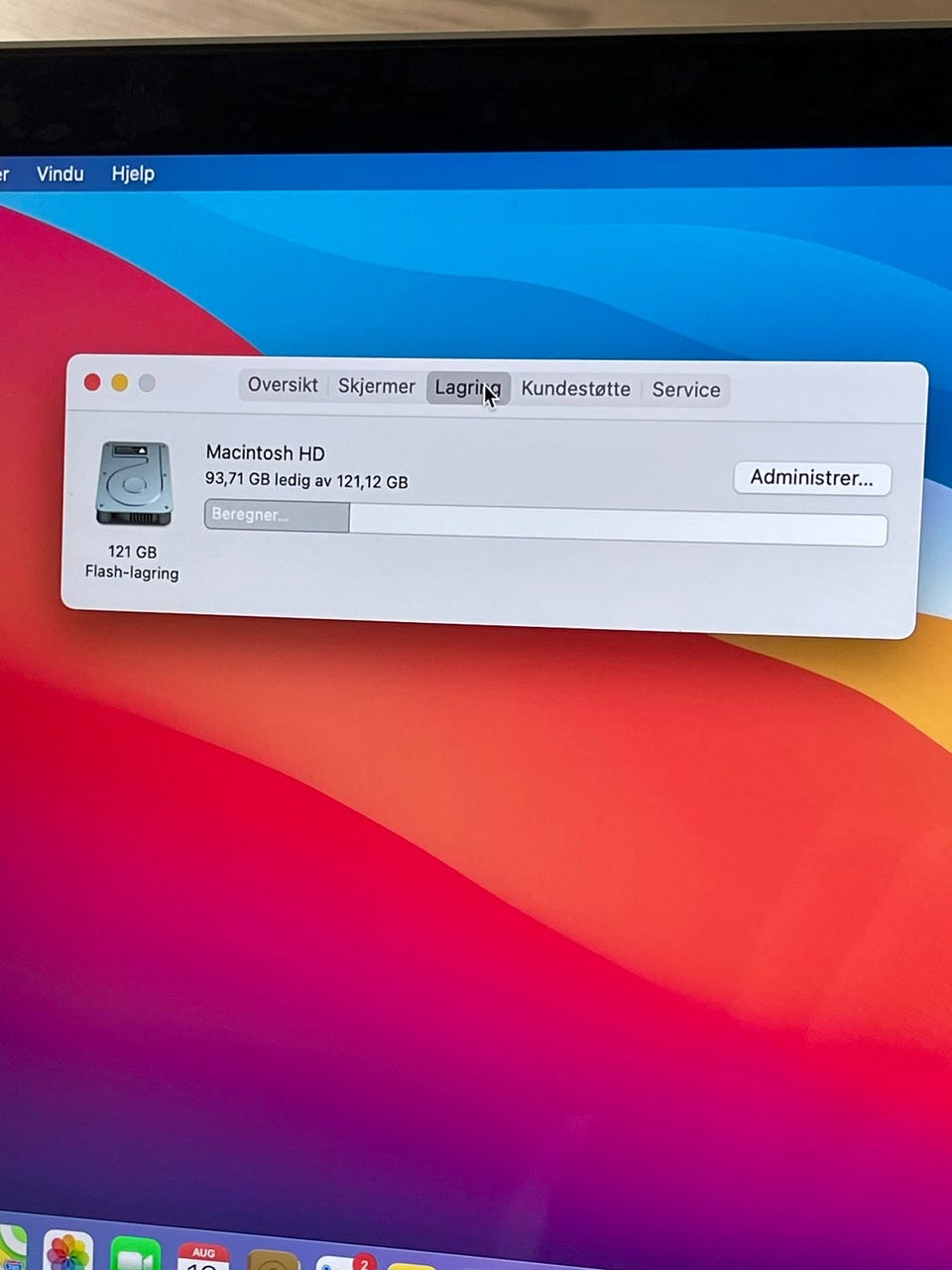Click the 121 GB label under the drive

132,552
